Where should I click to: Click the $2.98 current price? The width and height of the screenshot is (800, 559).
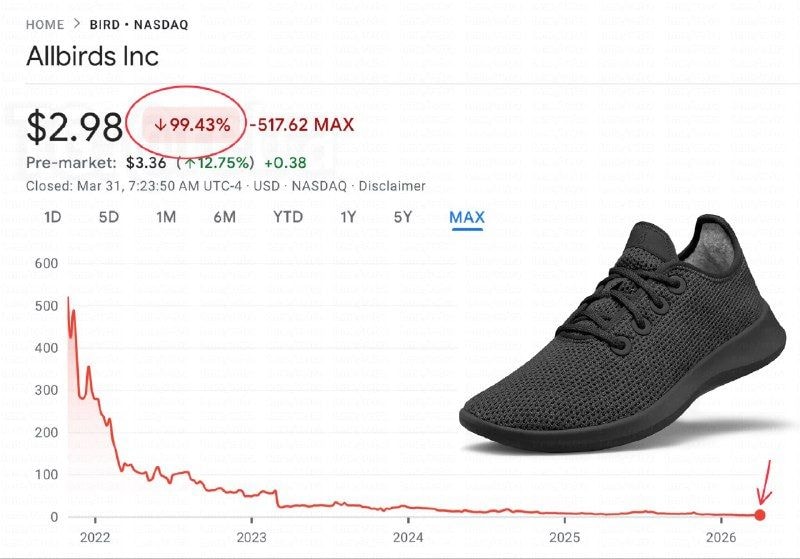coord(75,127)
